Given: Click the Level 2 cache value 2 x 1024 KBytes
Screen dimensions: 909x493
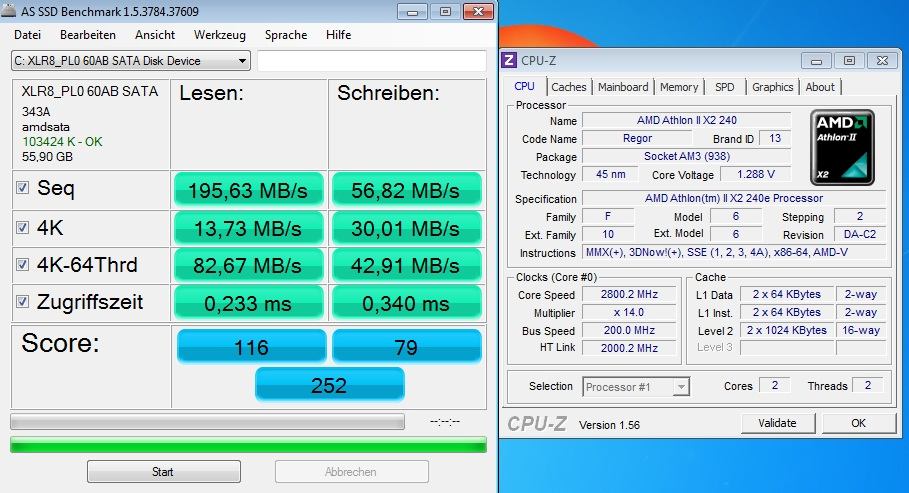Looking at the screenshot, I should [787, 330].
